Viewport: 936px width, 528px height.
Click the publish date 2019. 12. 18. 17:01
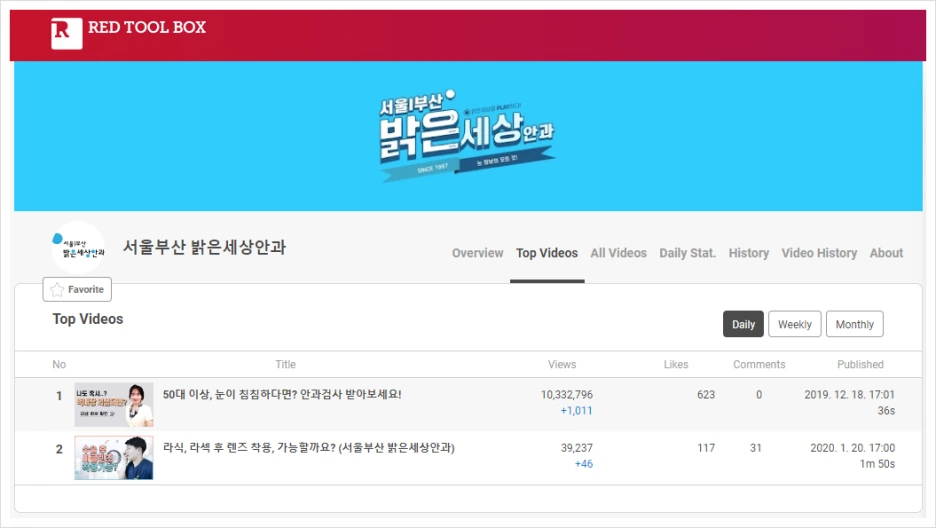point(849,395)
